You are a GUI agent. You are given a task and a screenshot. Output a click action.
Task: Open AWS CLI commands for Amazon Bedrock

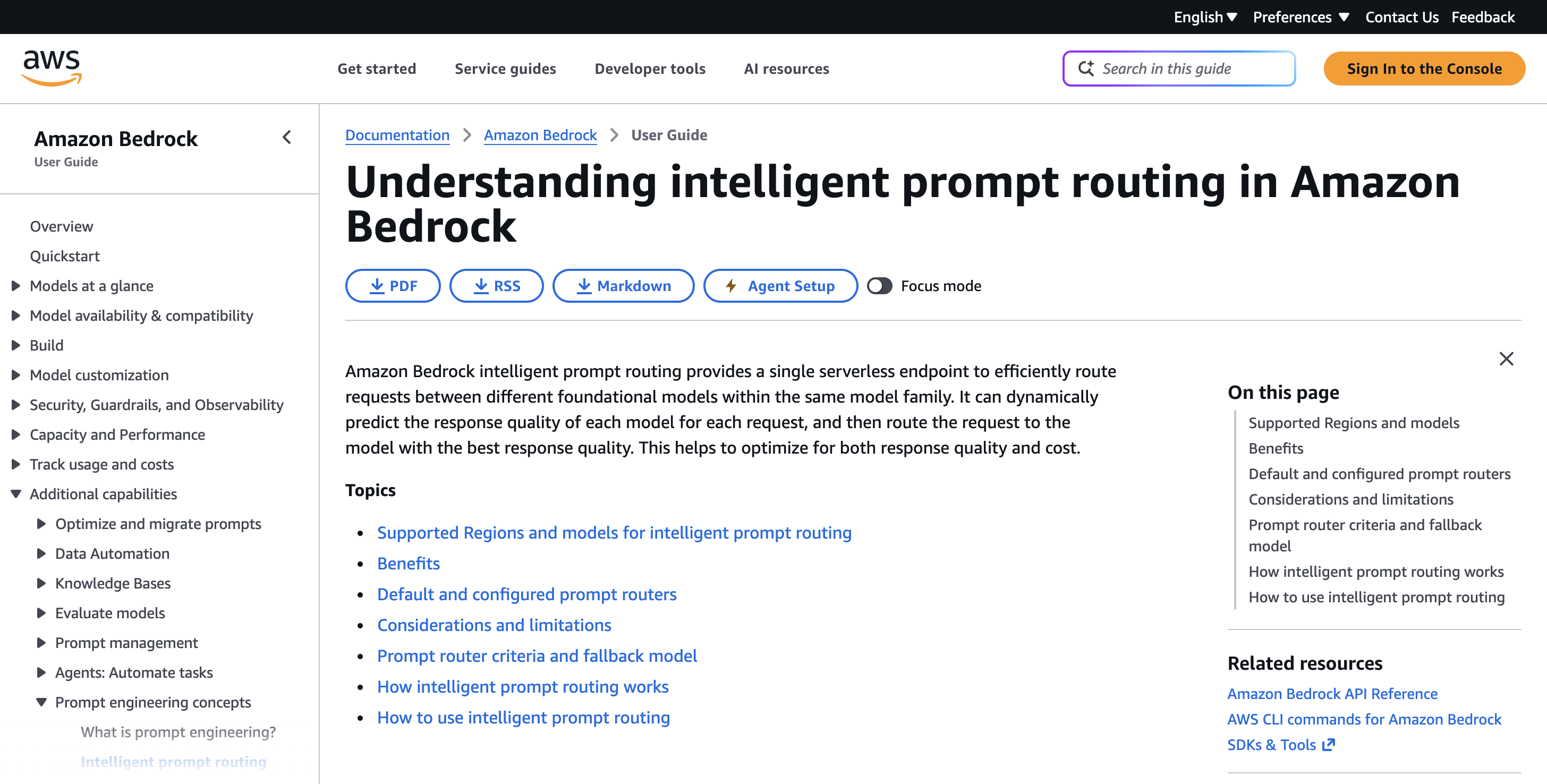pyautogui.click(x=1364, y=719)
